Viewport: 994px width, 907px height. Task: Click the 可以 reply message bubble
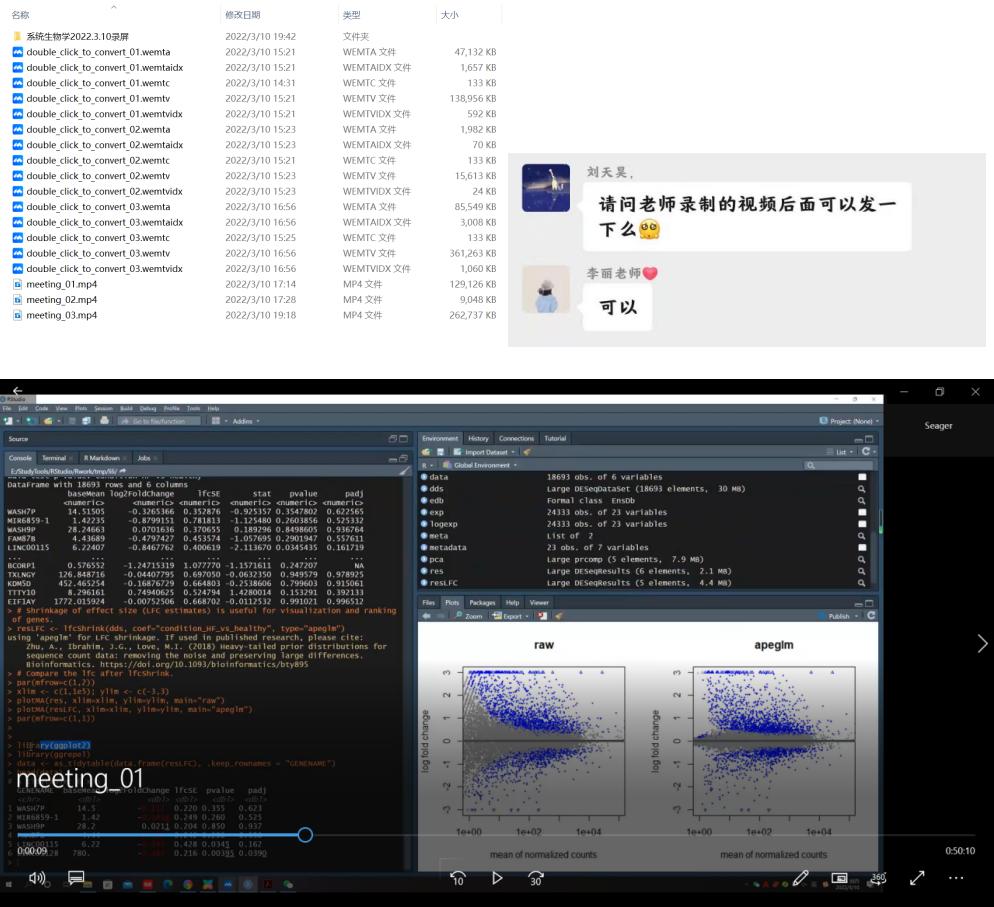(617, 308)
